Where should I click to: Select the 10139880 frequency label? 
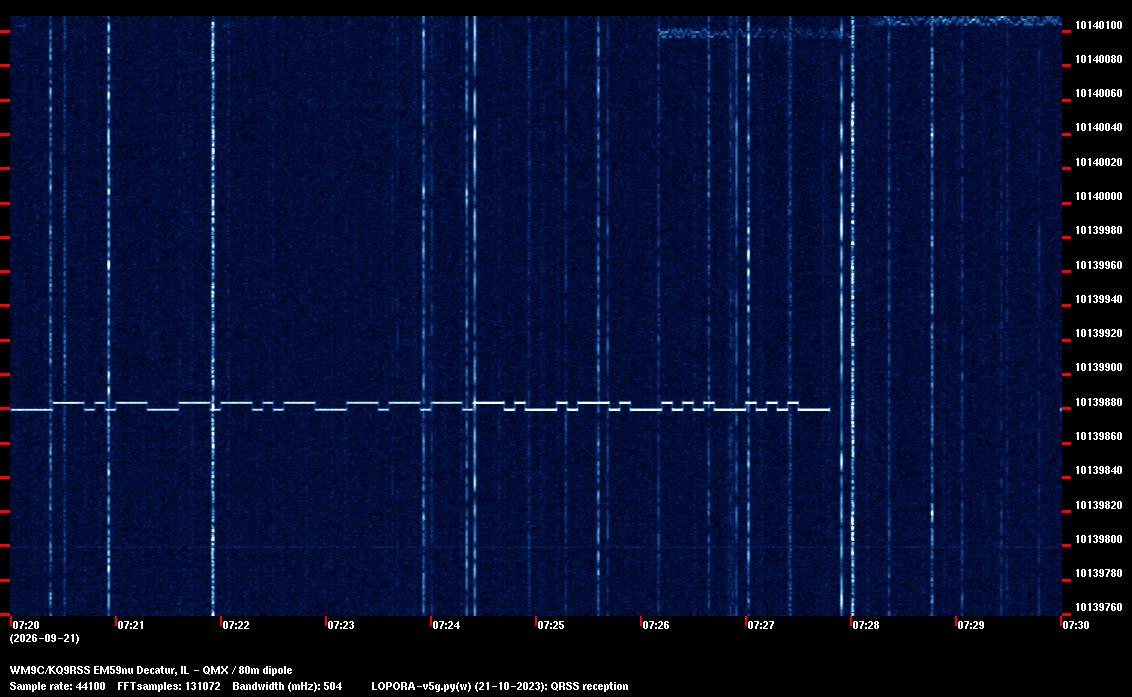click(1099, 402)
